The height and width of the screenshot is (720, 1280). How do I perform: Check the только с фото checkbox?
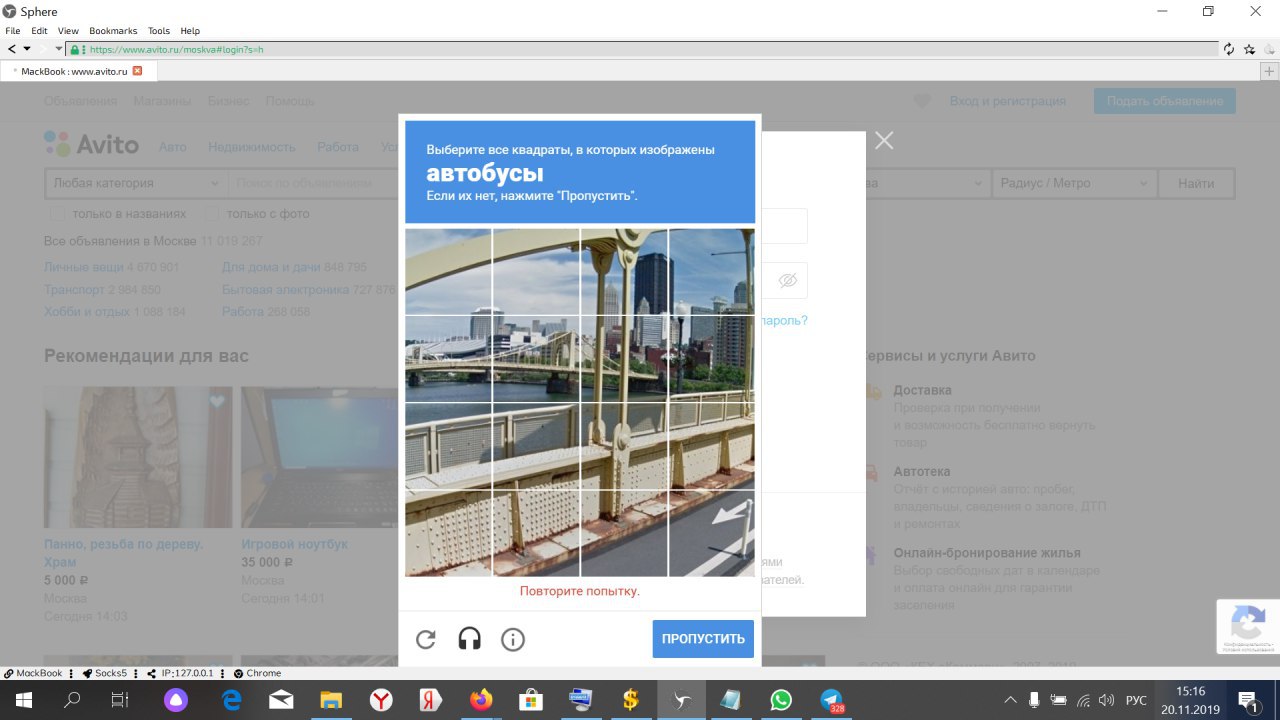click(212, 214)
